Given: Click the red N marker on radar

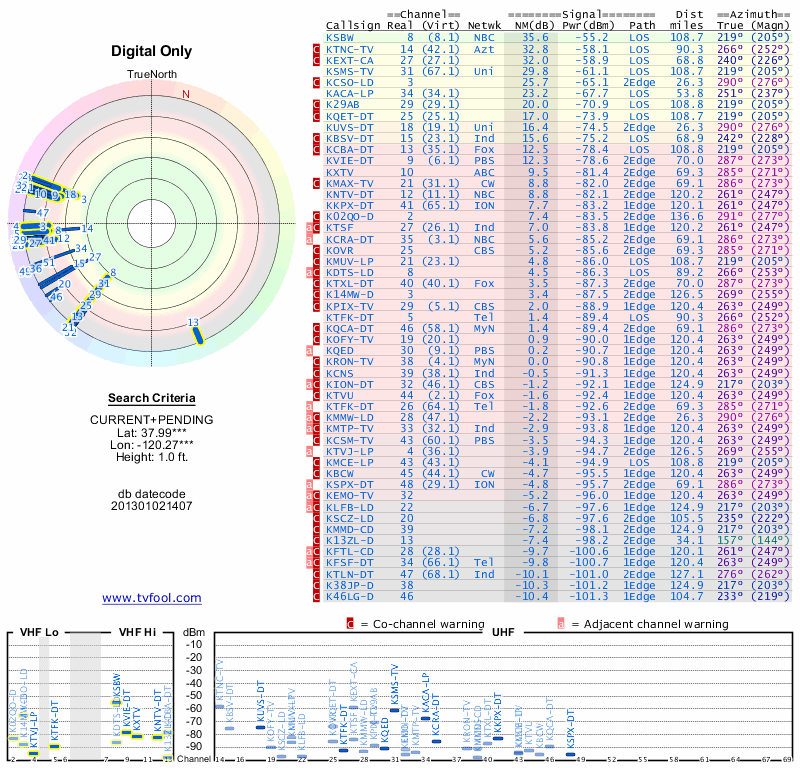Looking at the screenshot, I should 185,95.
